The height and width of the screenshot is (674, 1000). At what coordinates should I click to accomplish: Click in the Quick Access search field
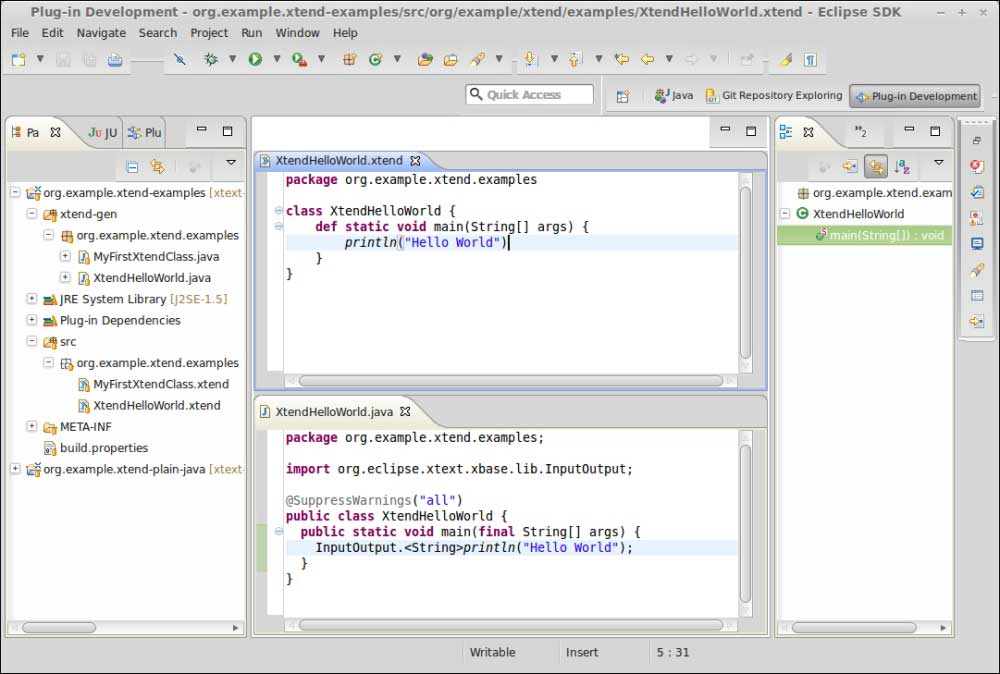point(530,95)
